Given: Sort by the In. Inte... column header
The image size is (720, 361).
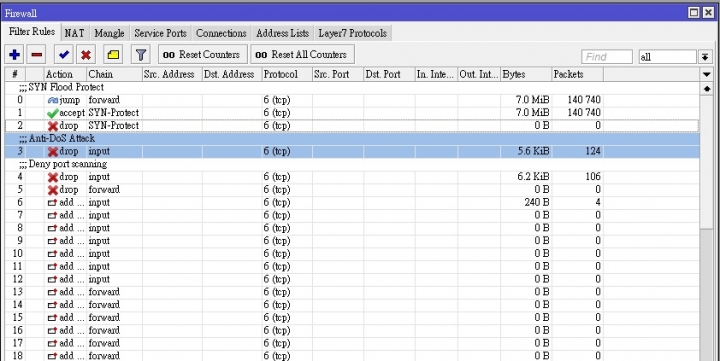Looking at the screenshot, I should [436, 74].
